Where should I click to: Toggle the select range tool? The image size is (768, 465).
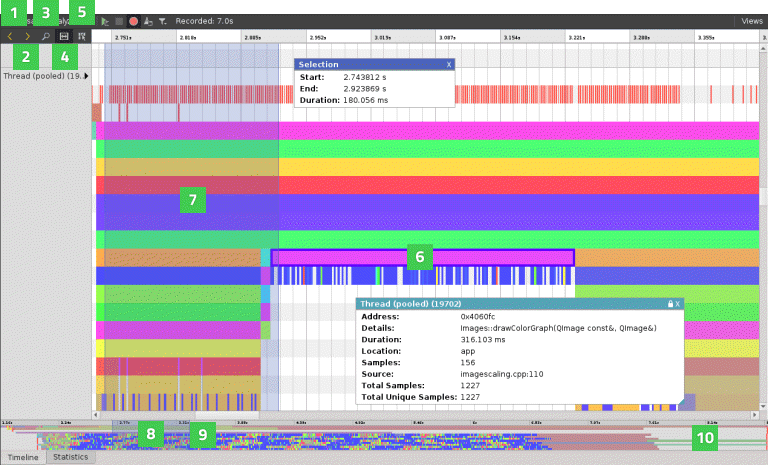pyautogui.click(x=64, y=35)
